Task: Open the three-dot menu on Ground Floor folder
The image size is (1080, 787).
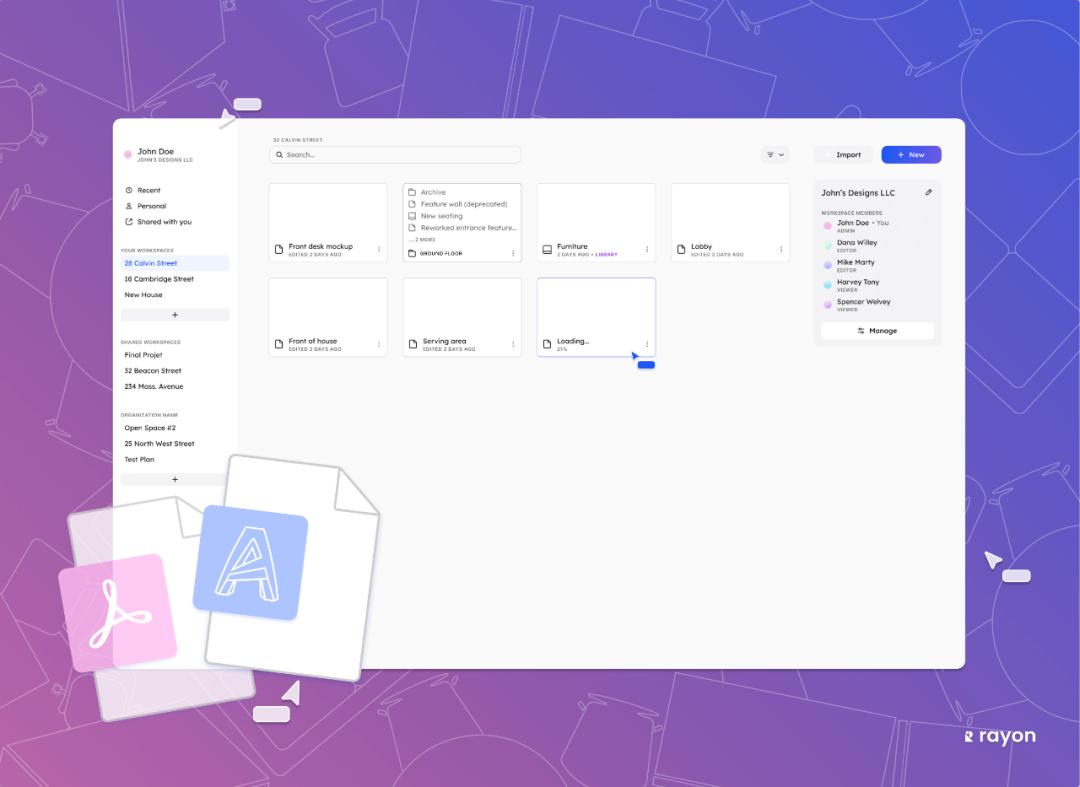Action: coord(513,253)
